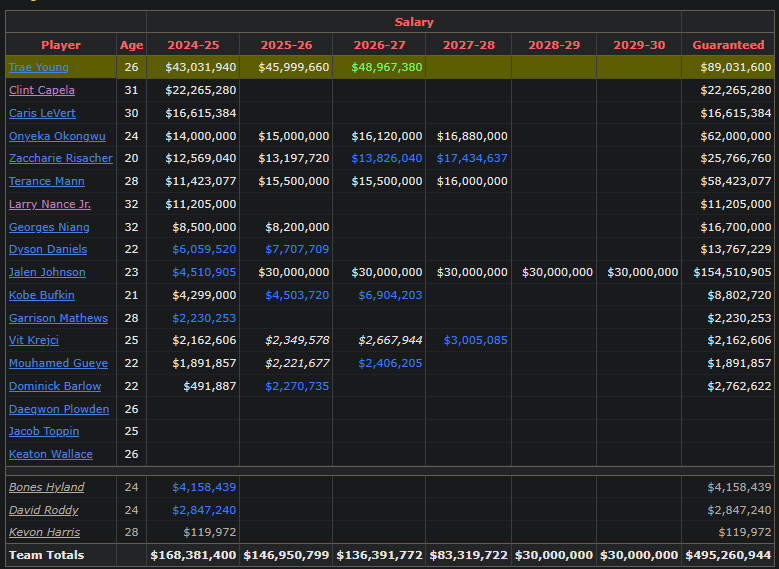Click the Player column header

61,45
